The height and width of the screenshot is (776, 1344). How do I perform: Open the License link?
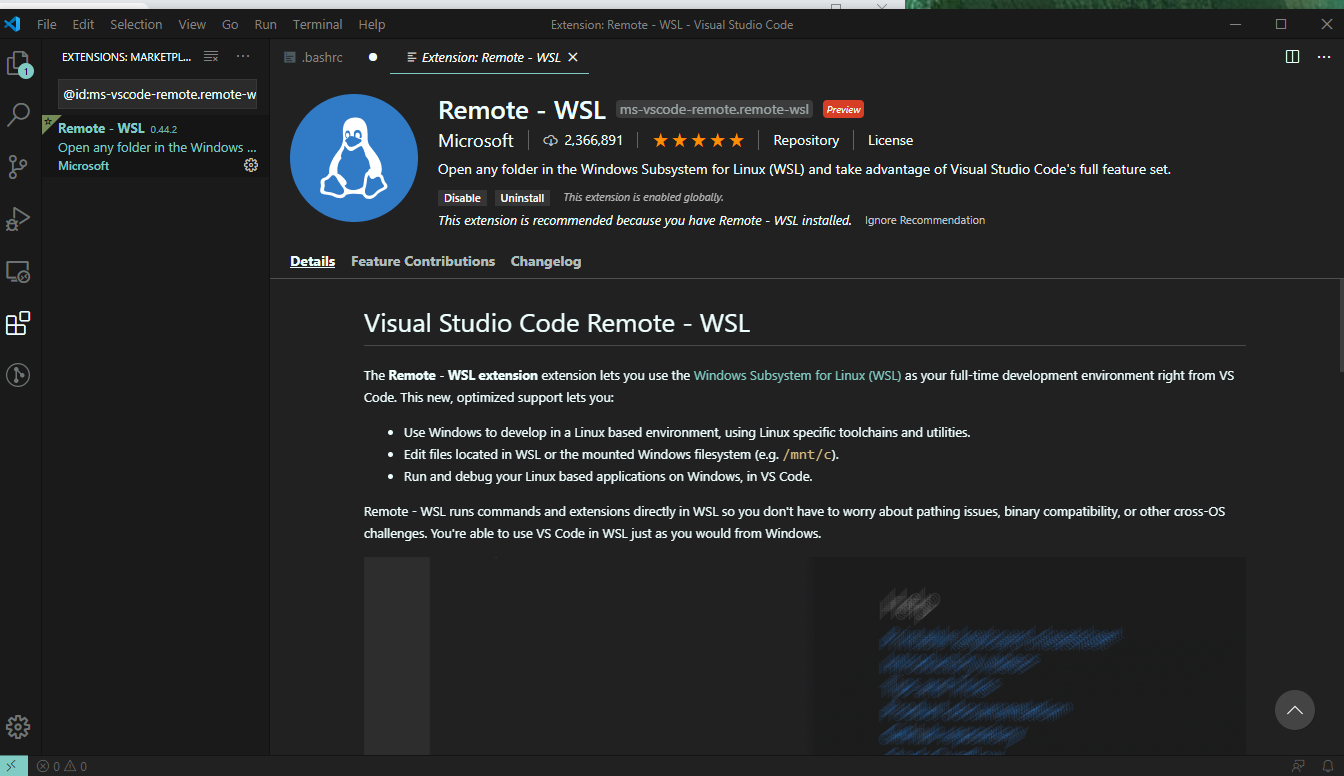[x=890, y=140]
